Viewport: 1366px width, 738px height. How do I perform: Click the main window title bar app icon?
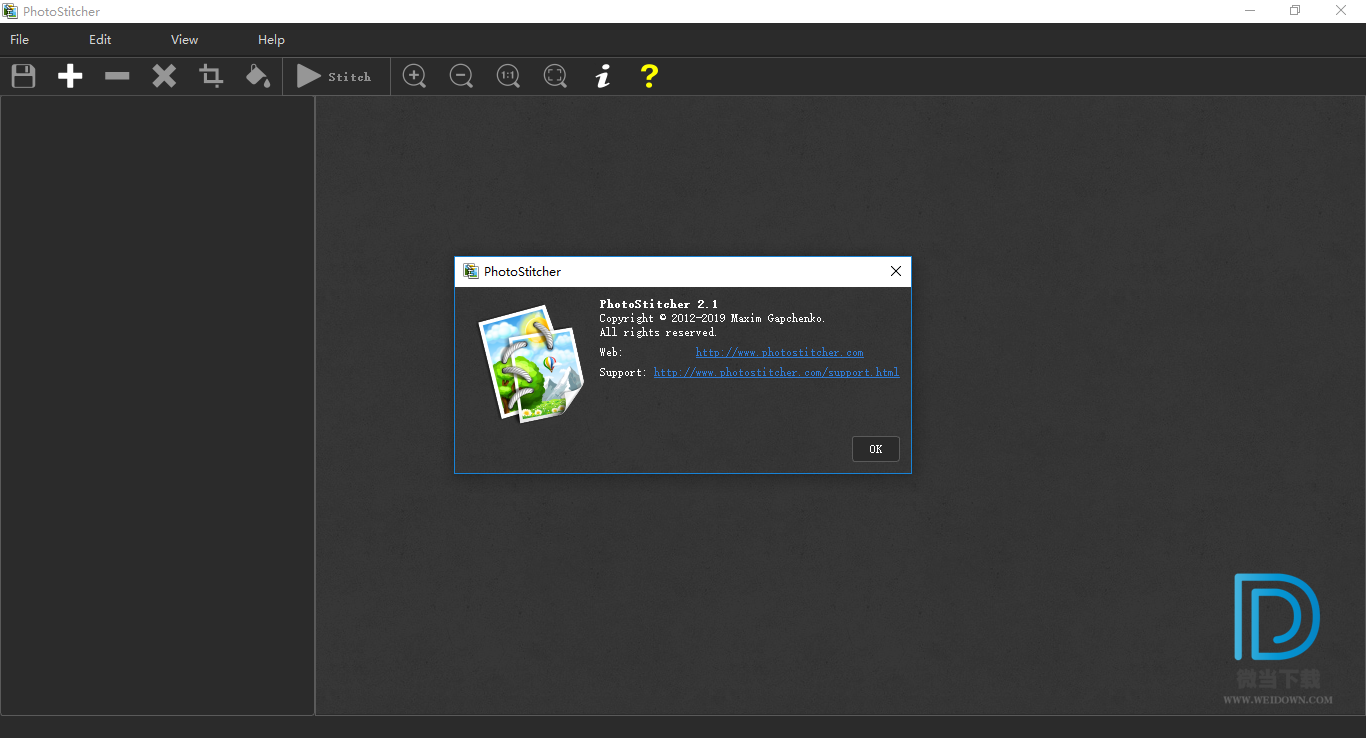[11, 11]
